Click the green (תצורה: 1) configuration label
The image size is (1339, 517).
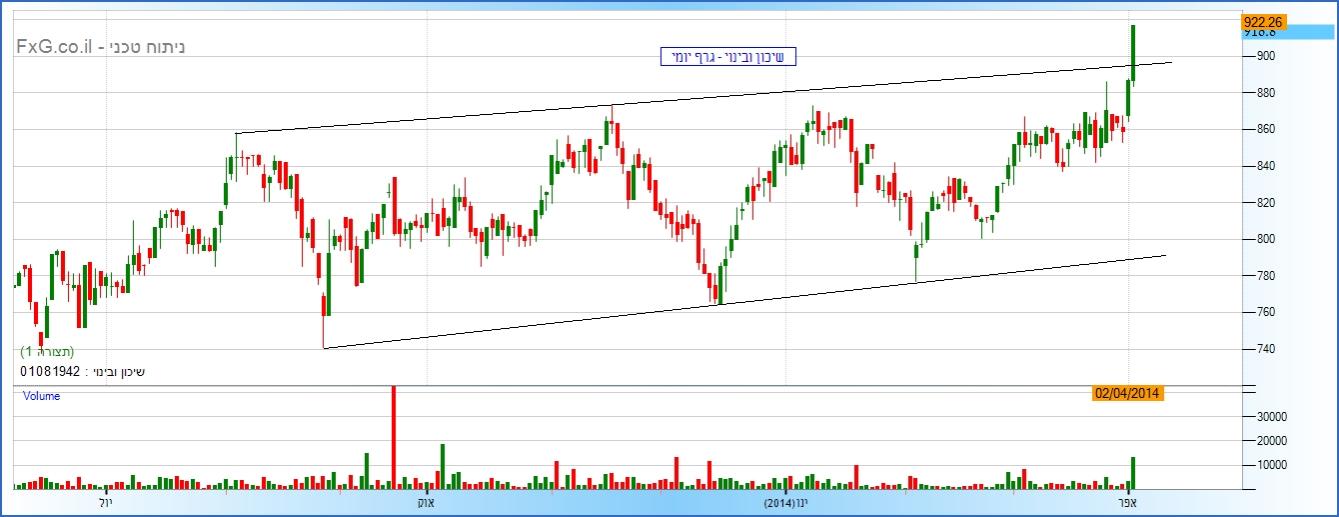click(x=47, y=352)
